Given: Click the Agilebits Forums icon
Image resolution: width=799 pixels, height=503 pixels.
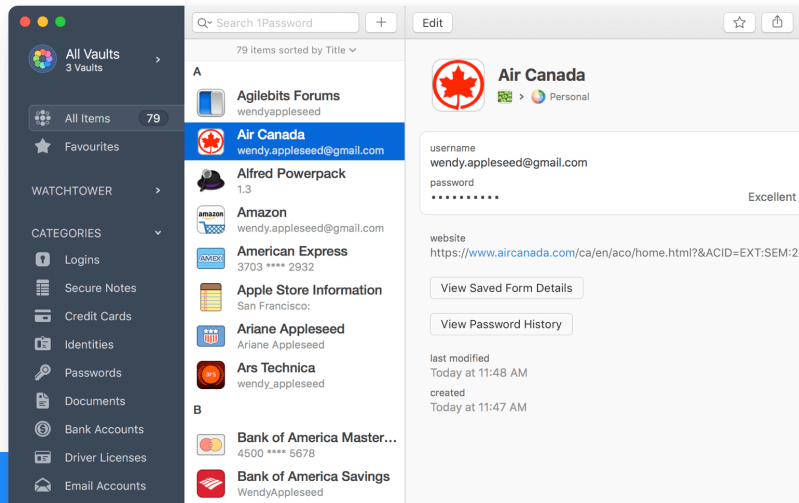Looking at the screenshot, I should (x=210, y=103).
